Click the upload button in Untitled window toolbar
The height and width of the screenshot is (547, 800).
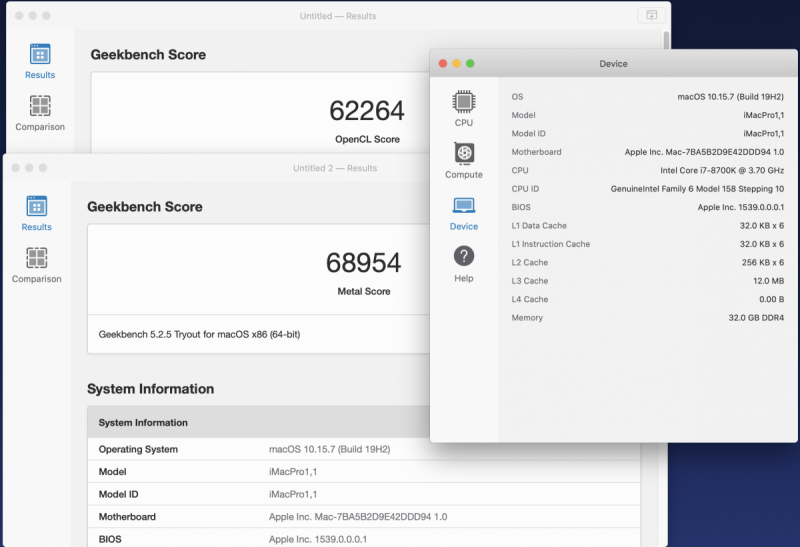pyautogui.click(x=651, y=16)
